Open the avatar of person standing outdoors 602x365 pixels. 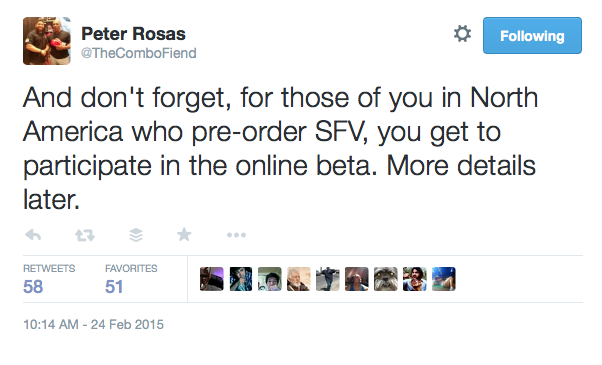point(328,279)
